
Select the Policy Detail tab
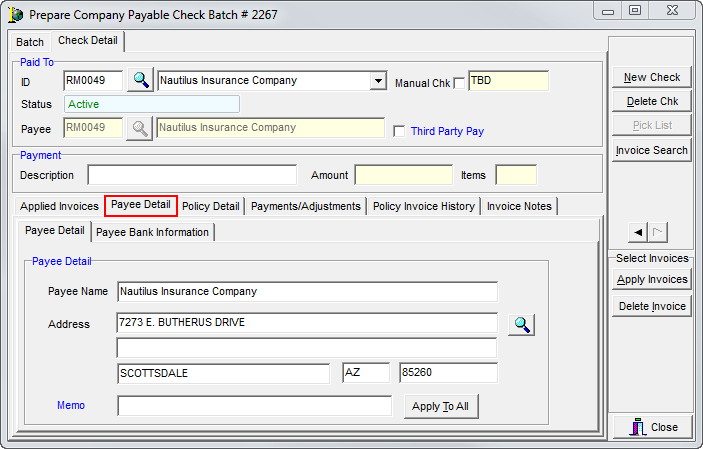tap(210, 206)
